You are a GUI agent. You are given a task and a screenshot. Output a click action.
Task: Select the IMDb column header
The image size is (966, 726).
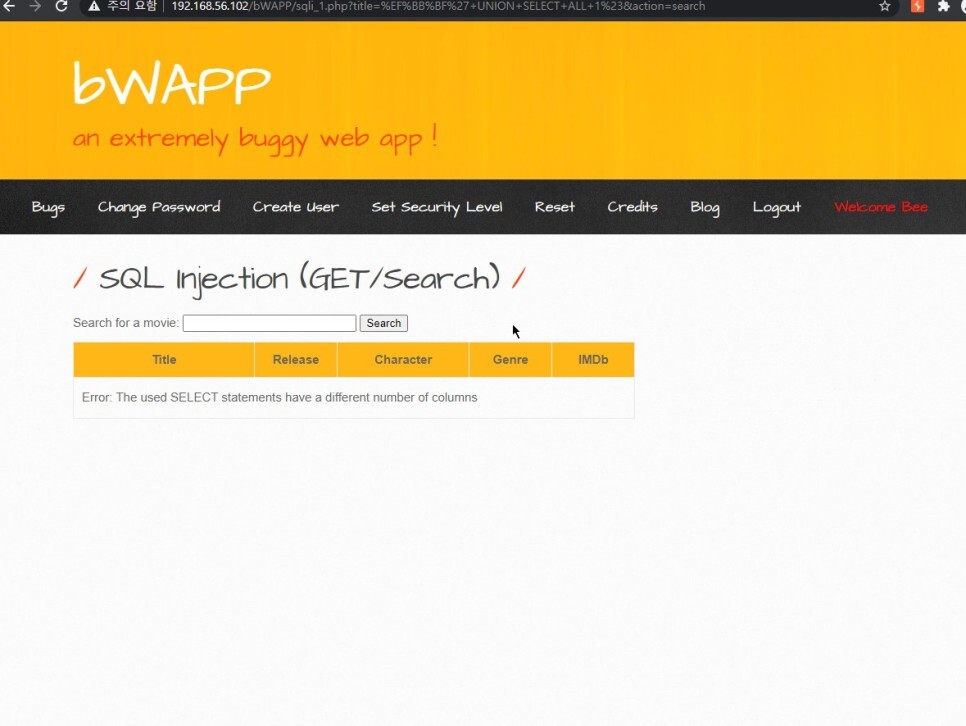[x=593, y=359]
